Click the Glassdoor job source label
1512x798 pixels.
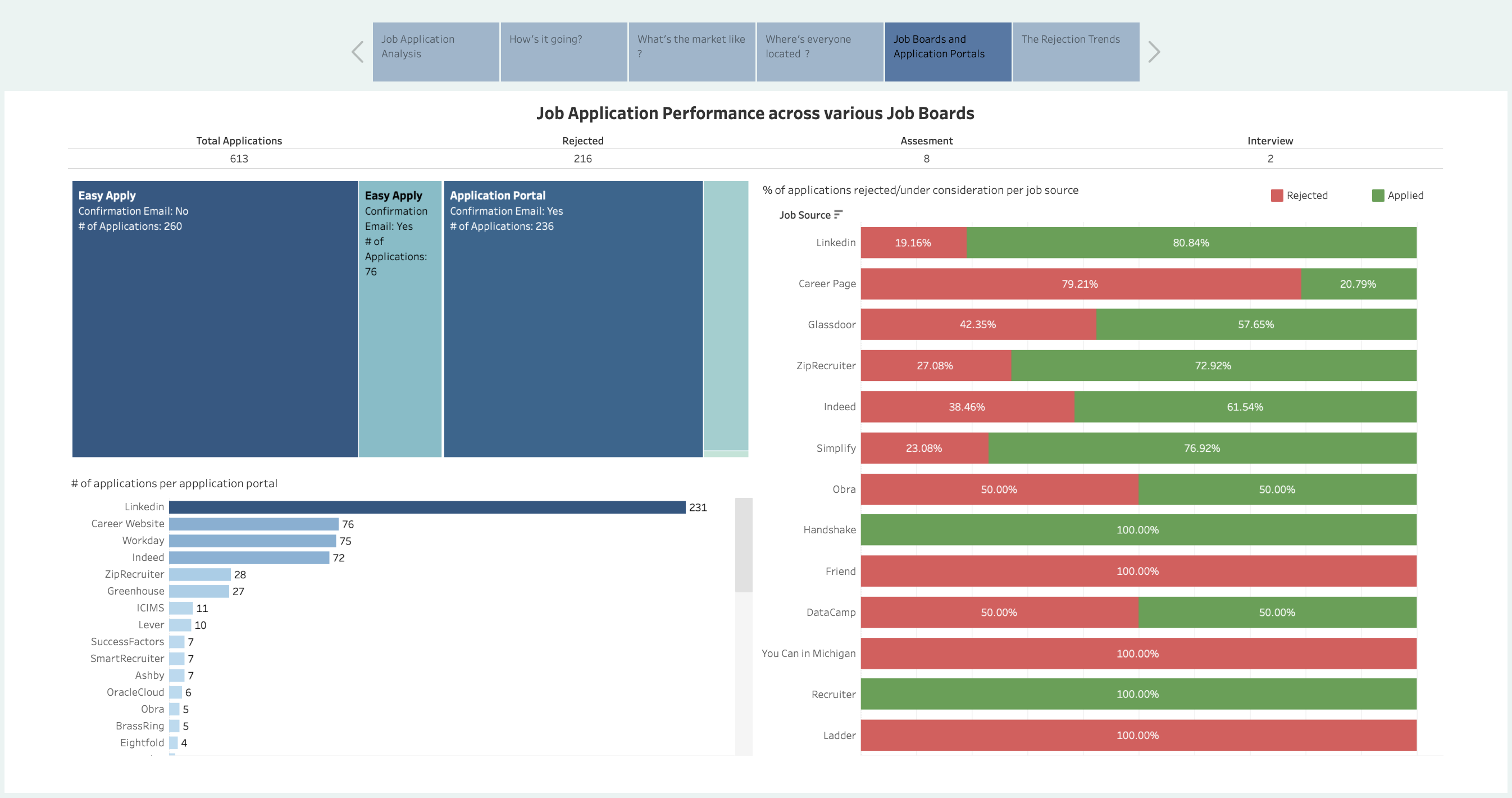831,325
